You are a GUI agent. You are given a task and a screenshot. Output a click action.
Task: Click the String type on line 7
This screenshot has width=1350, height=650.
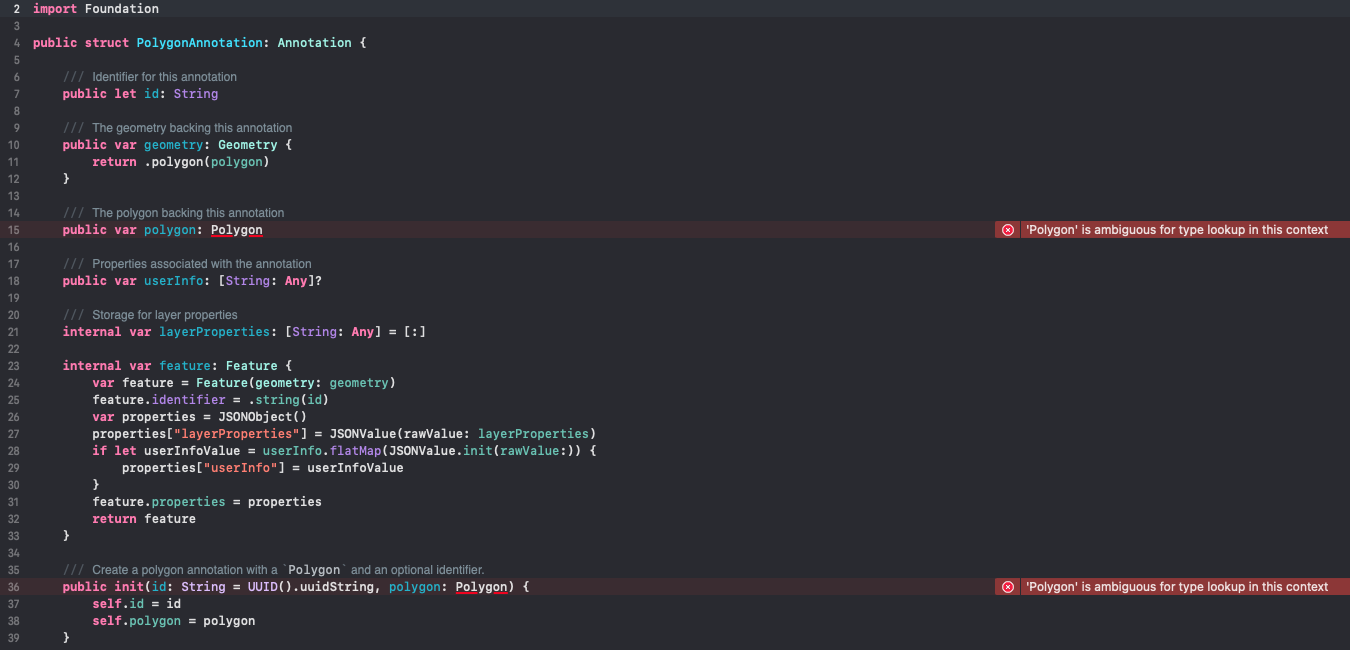(x=196, y=94)
